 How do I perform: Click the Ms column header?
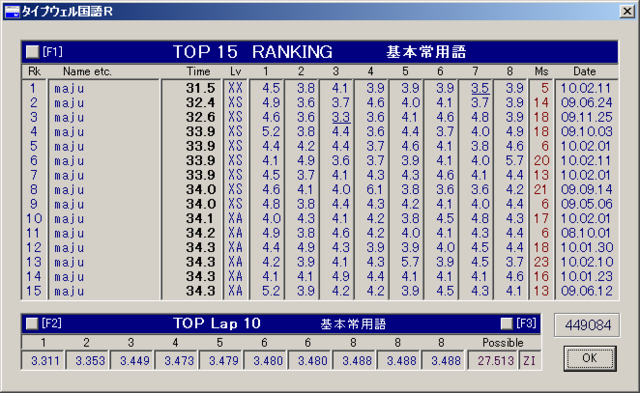click(x=541, y=71)
